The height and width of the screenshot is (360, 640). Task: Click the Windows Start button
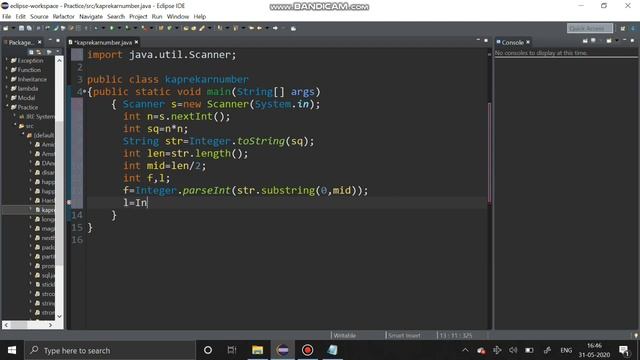pyautogui.click(x=12, y=350)
